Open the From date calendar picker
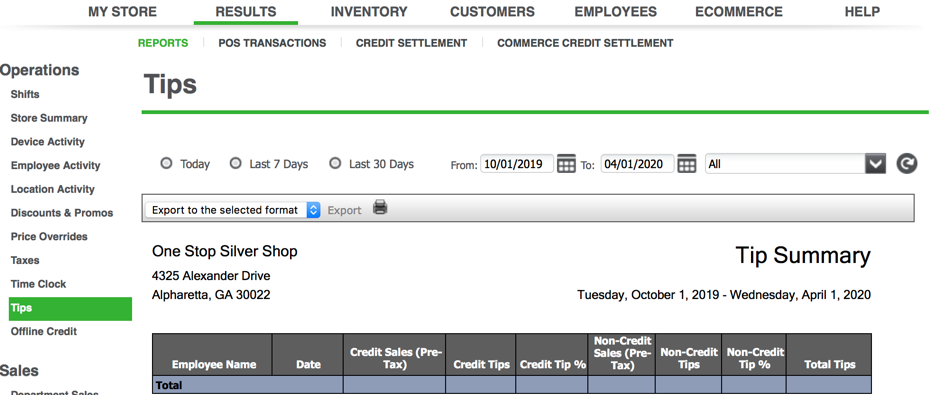Image resolution: width=929 pixels, height=395 pixels. point(566,164)
